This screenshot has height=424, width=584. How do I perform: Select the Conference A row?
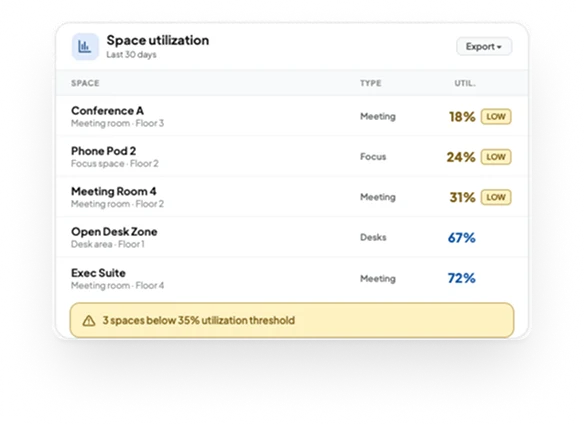pyautogui.click(x=292, y=116)
